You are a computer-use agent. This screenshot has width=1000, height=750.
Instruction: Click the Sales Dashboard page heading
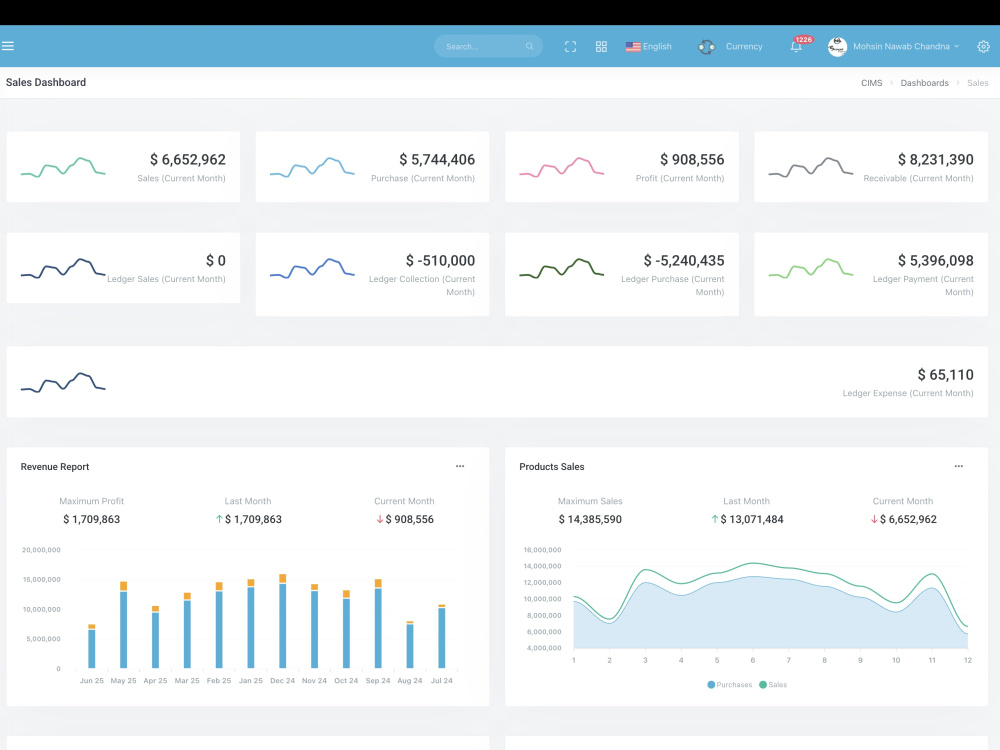(x=46, y=82)
